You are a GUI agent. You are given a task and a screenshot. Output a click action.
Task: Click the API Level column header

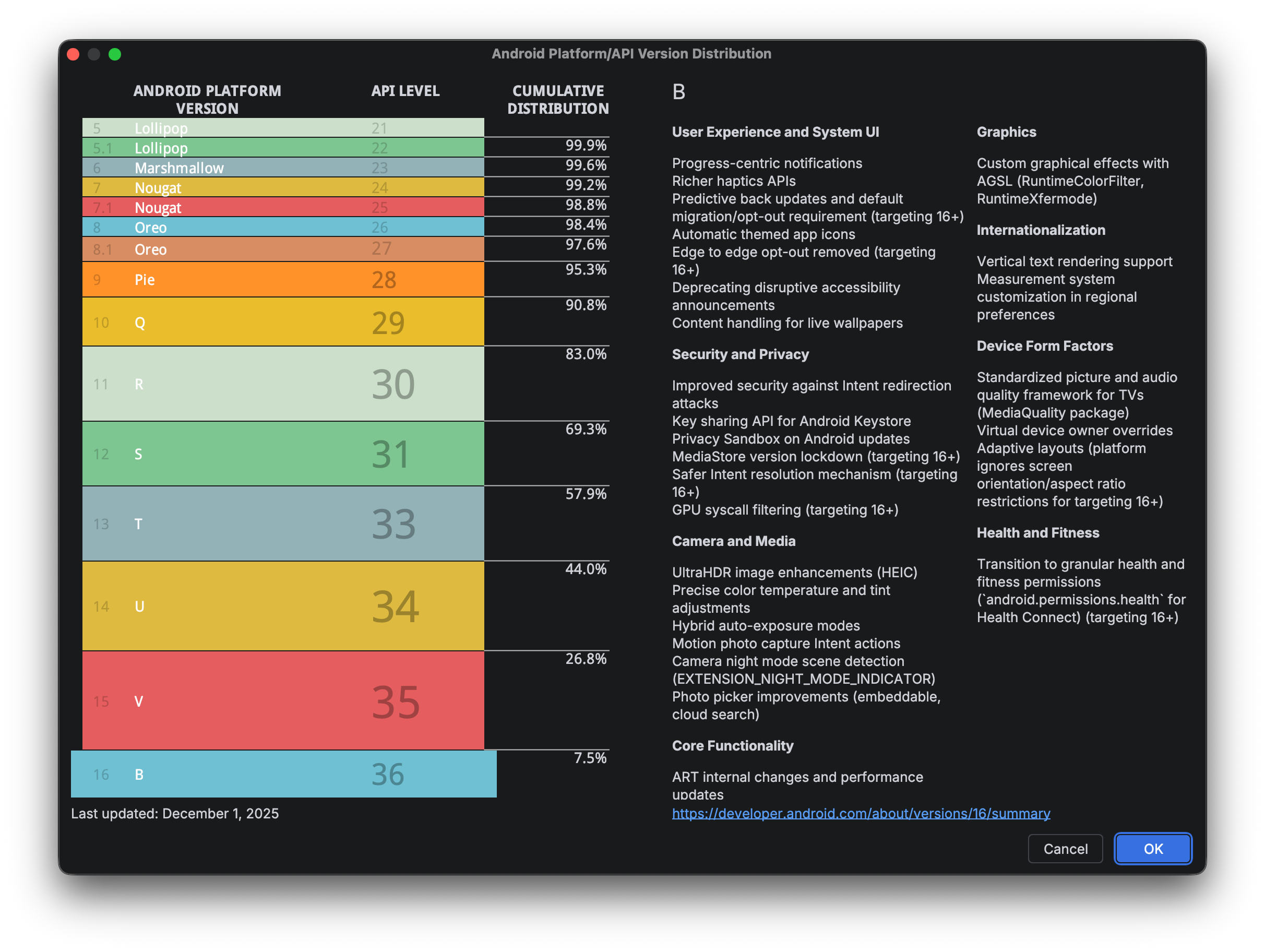coord(405,91)
